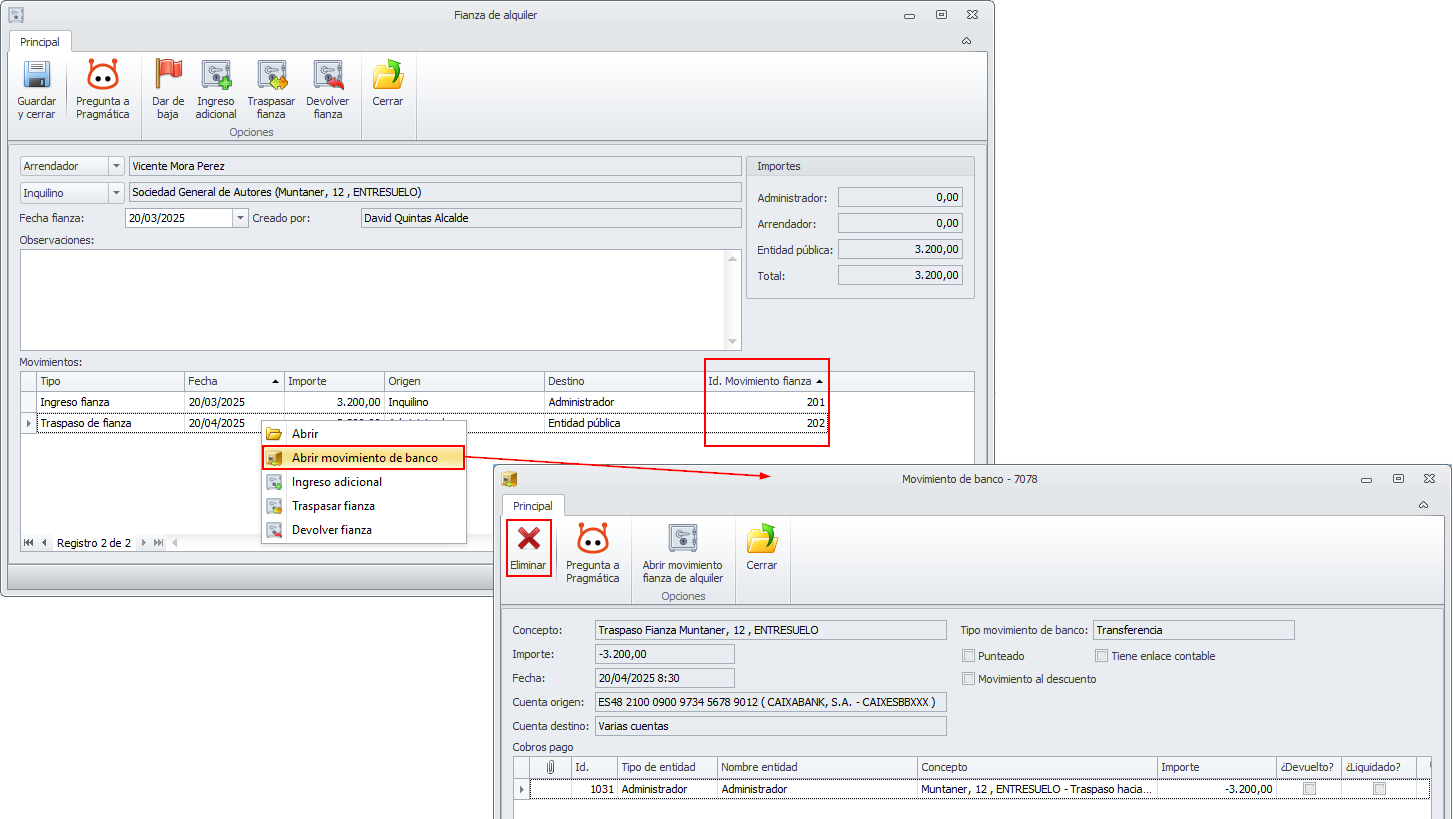Minimize the Fianza de alquiler window

909,15
